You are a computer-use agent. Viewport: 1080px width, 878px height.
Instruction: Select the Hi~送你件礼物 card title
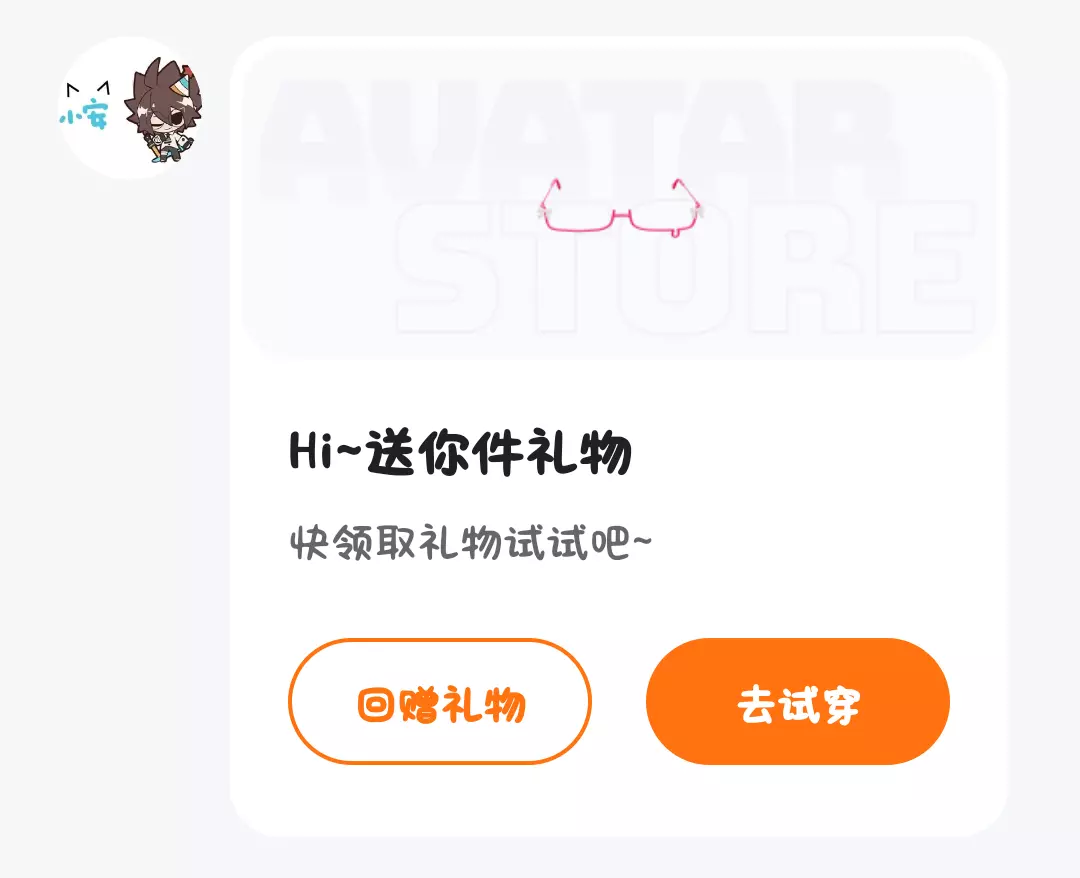click(460, 452)
